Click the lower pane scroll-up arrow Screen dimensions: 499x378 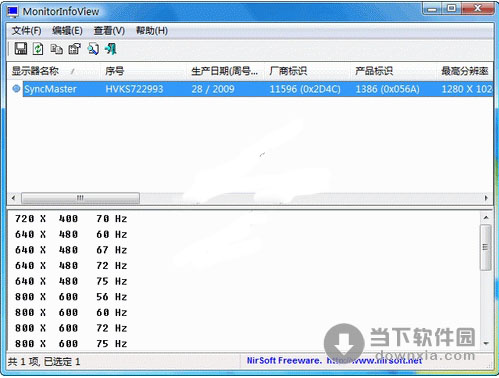point(486,218)
